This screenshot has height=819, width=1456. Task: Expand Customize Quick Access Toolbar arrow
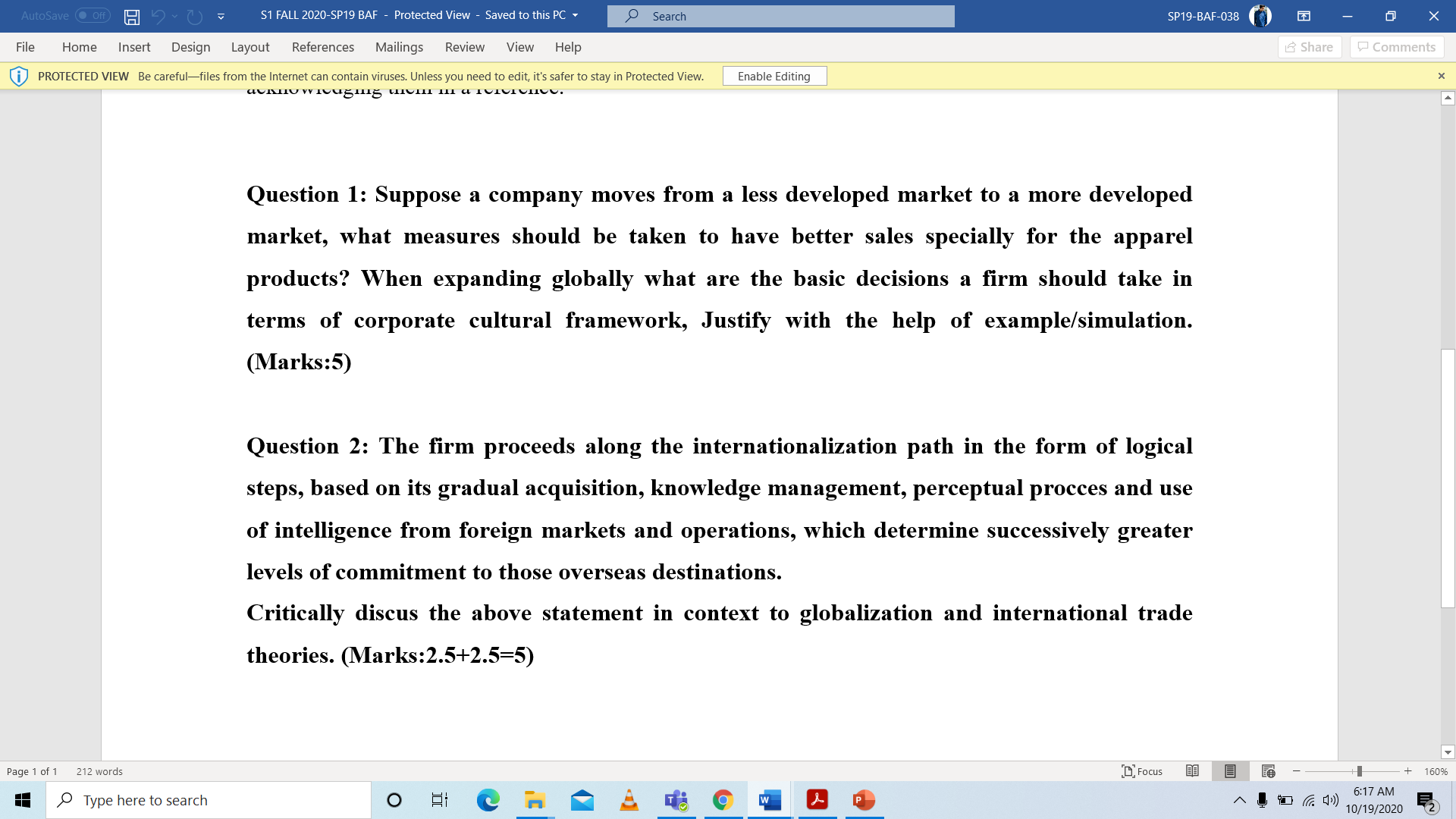(x=221, y=16)
